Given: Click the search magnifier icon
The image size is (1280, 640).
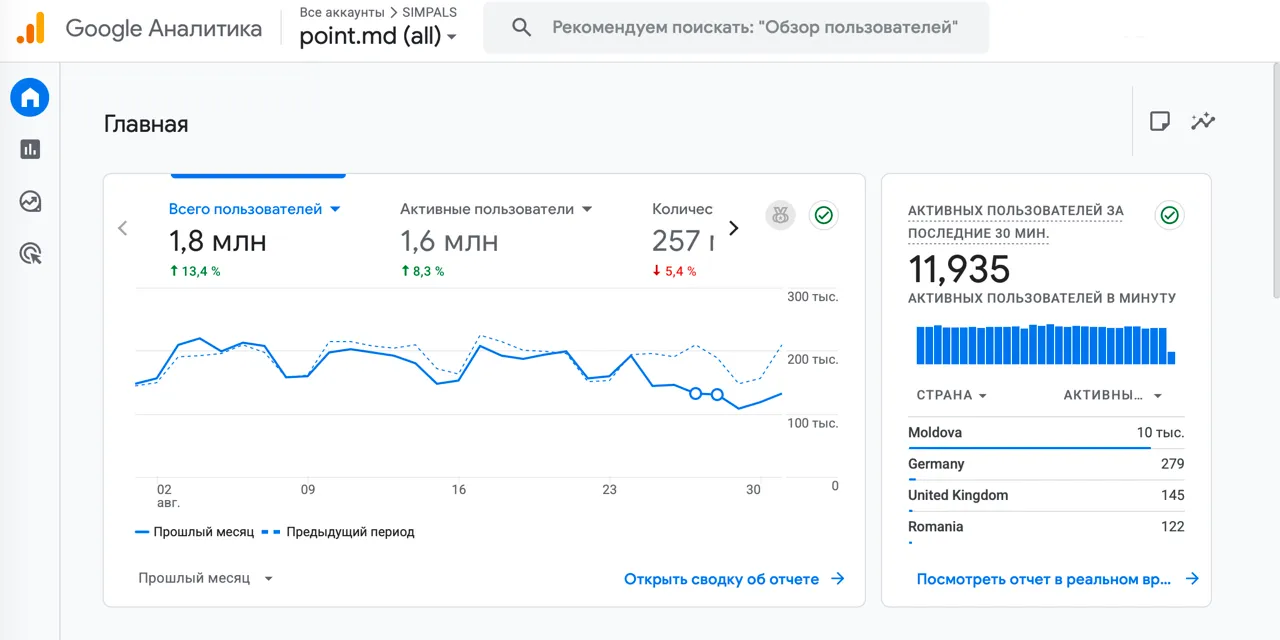Looking at the screenshot, I should coord(521,28).
